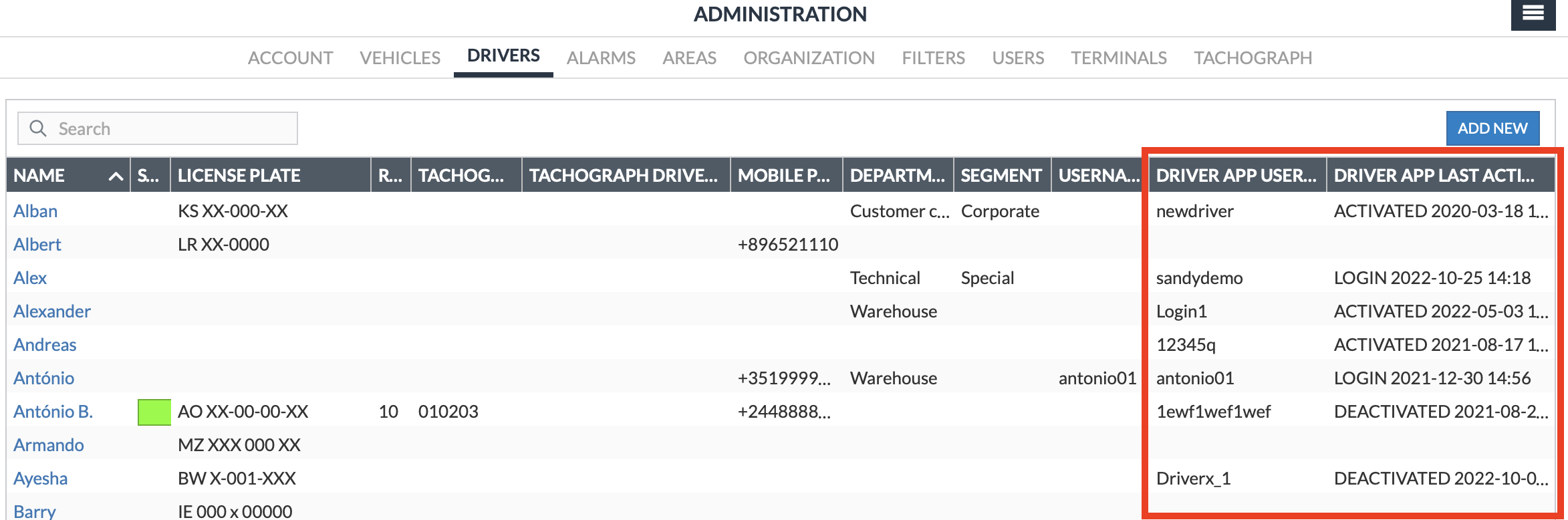Click Customer c... department cell for Alban
Viewport: 1568px width, 520px height.
point(899,211)
